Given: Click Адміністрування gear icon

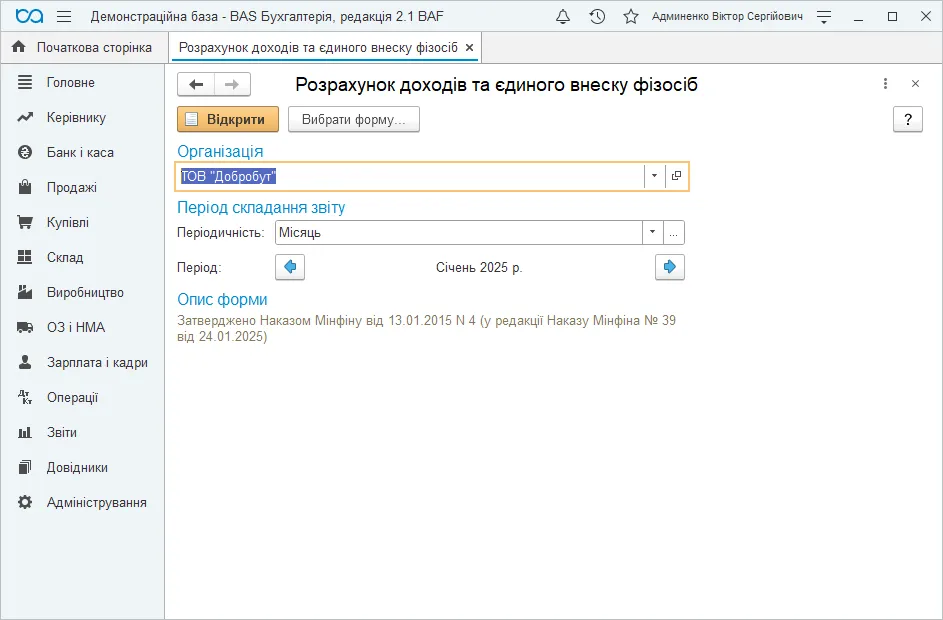Looking at the screenshot, I should pyautogui.click(x=25, y=502).
